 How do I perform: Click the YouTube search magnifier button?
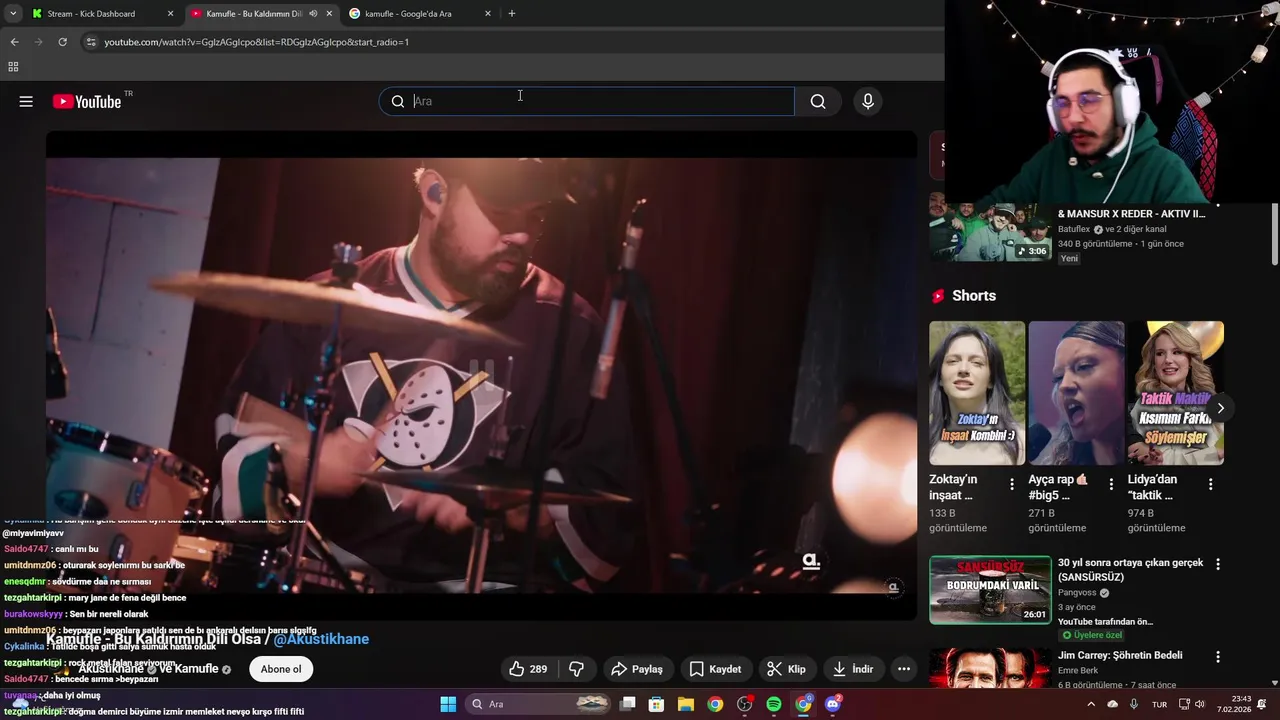818,101
